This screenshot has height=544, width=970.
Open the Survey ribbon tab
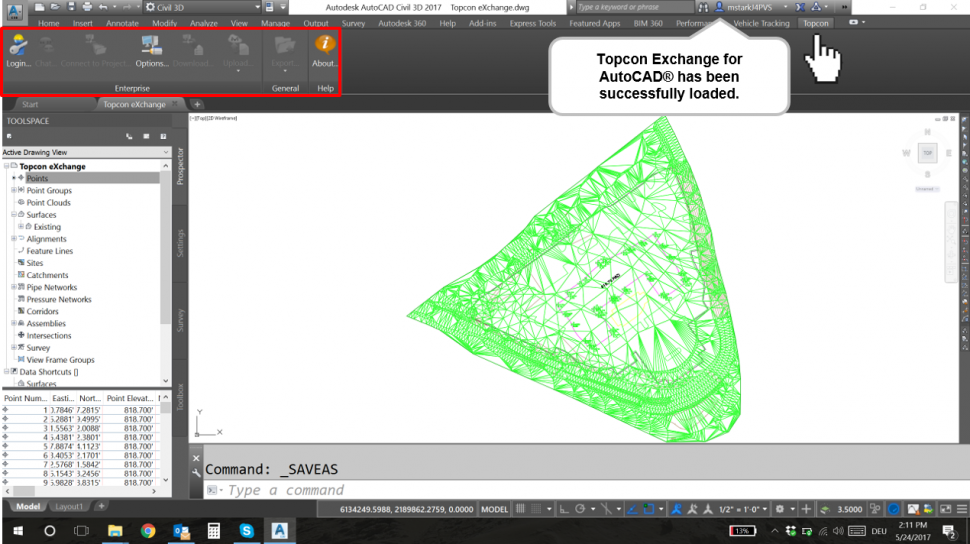pyautogui.click(x=353, y=23)
